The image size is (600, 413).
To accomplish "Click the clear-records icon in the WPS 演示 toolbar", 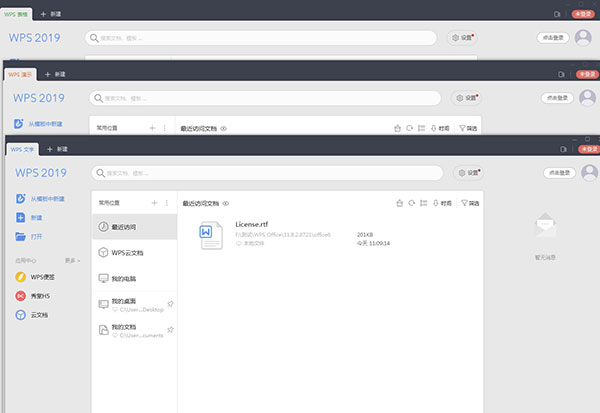I will point(397,128).
